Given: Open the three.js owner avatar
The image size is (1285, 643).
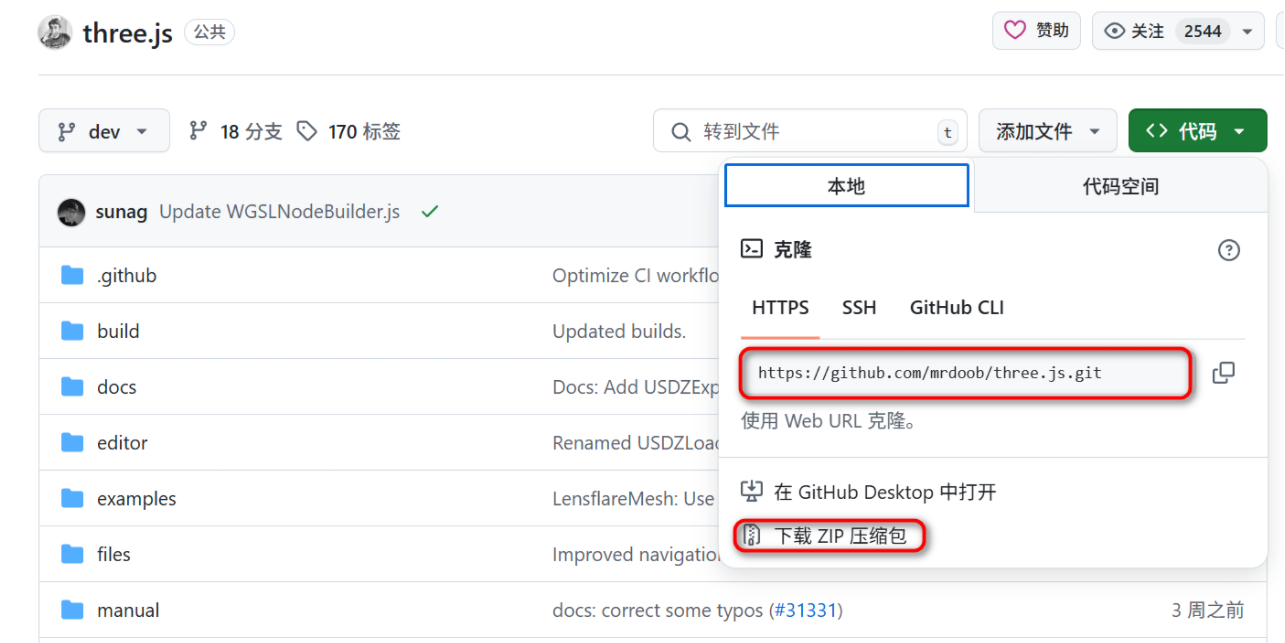Looking at the screenshot, I should pyautogui.click(x=55, y=32).
